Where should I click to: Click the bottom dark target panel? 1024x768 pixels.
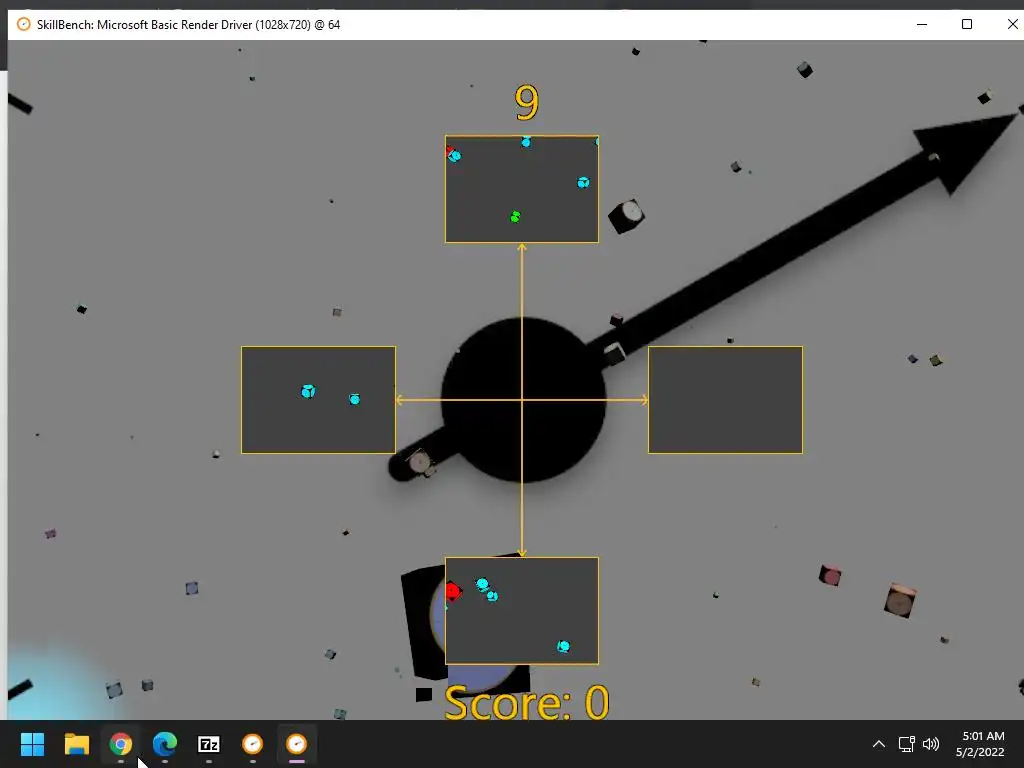pos(522,611)
